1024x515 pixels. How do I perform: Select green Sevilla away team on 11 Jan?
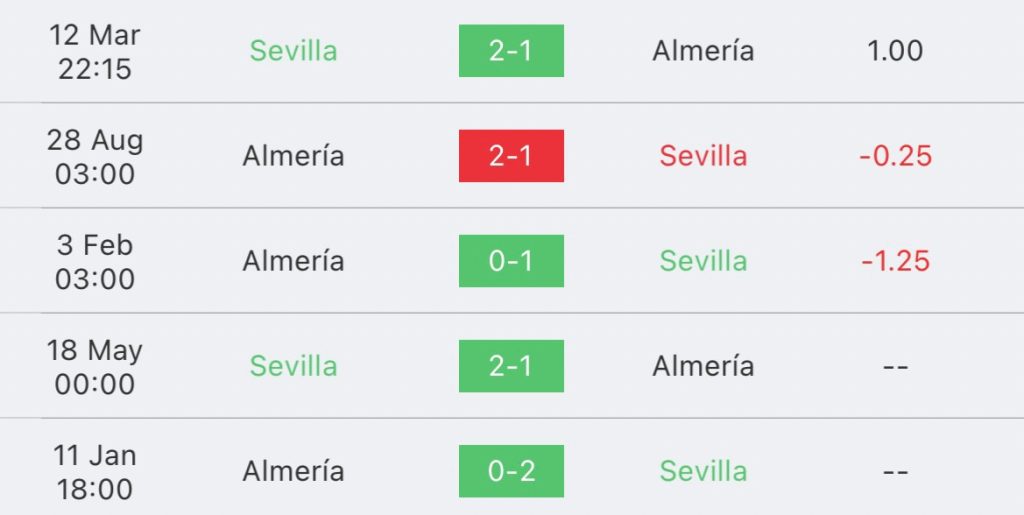click(x=703, y=471)
